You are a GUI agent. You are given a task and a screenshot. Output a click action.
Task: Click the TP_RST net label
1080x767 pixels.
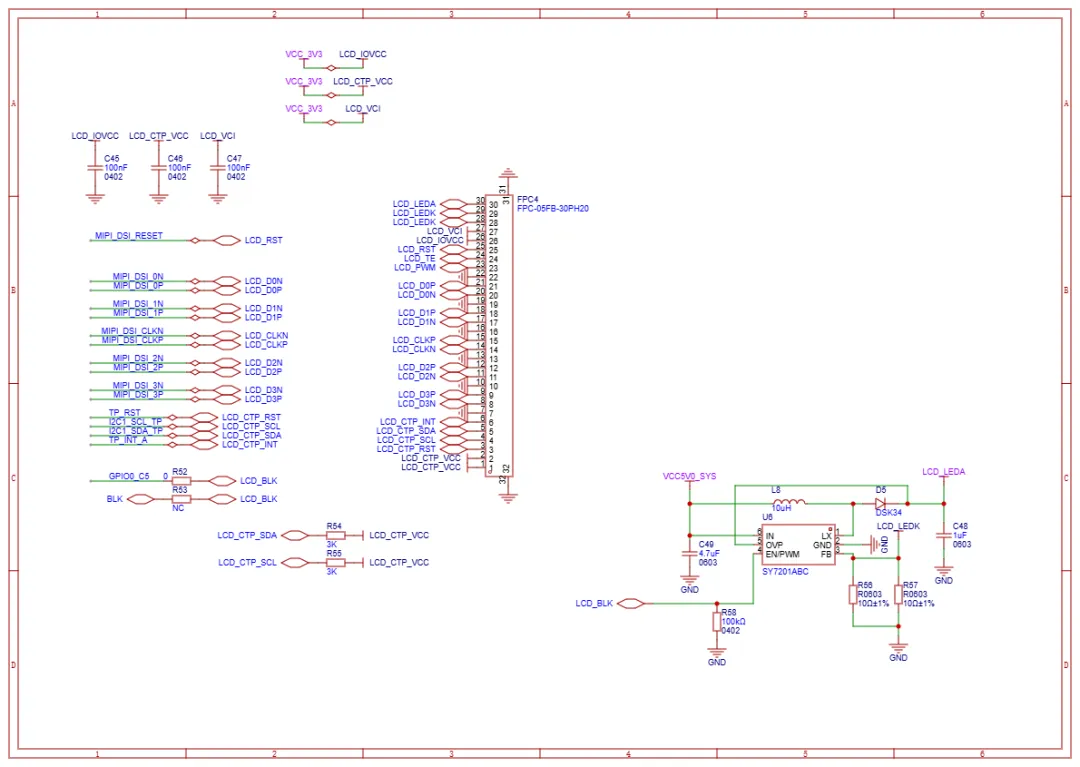click(125, 412)
